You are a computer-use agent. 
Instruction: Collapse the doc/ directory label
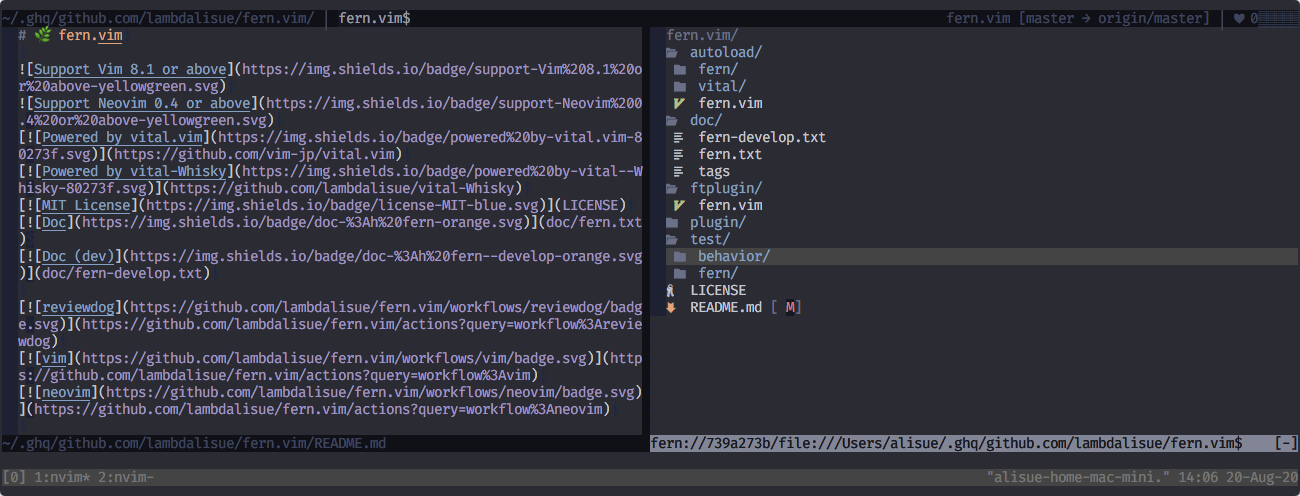pyautogui.click(x=706, y=120)
